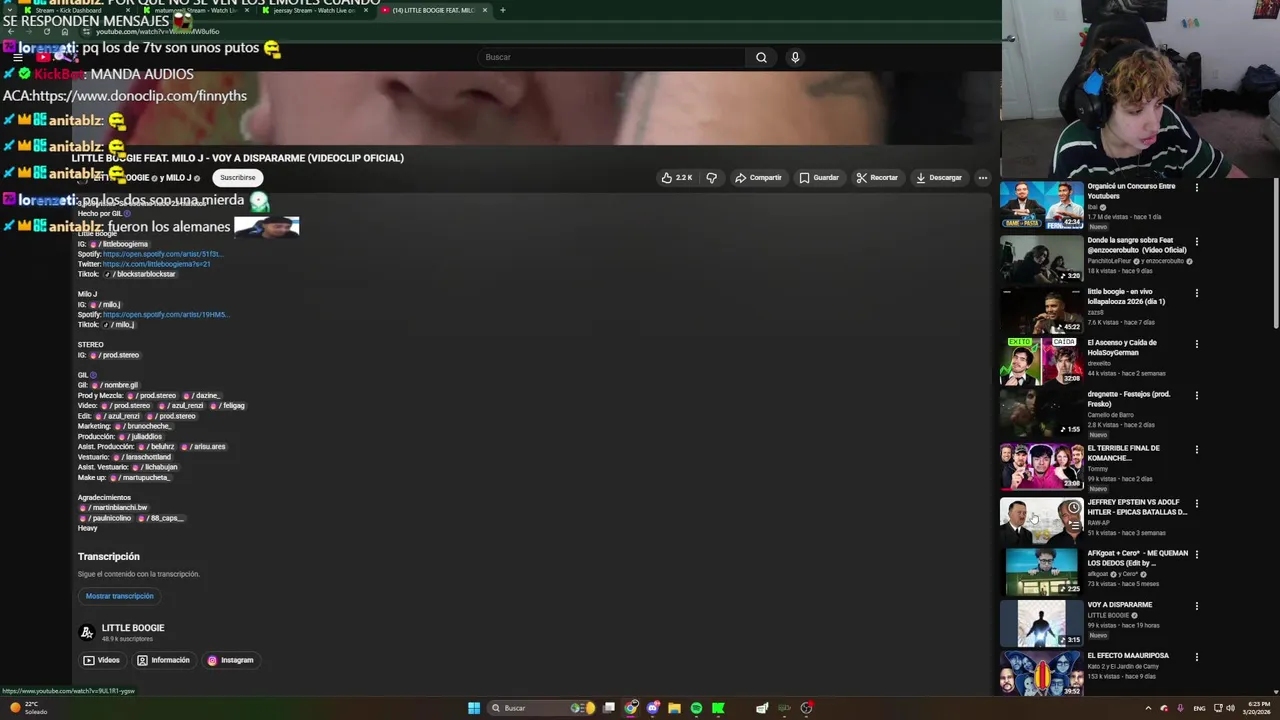Open the Windows Start button
This screenshot has height=720, width=1280.
click(474, 708)
